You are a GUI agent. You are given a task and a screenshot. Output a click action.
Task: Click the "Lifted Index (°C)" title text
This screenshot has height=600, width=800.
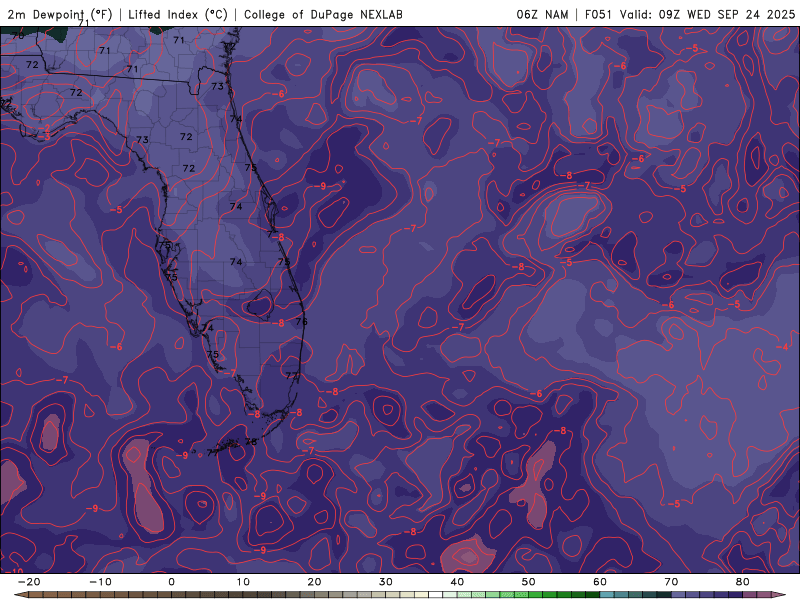point(178,15)
